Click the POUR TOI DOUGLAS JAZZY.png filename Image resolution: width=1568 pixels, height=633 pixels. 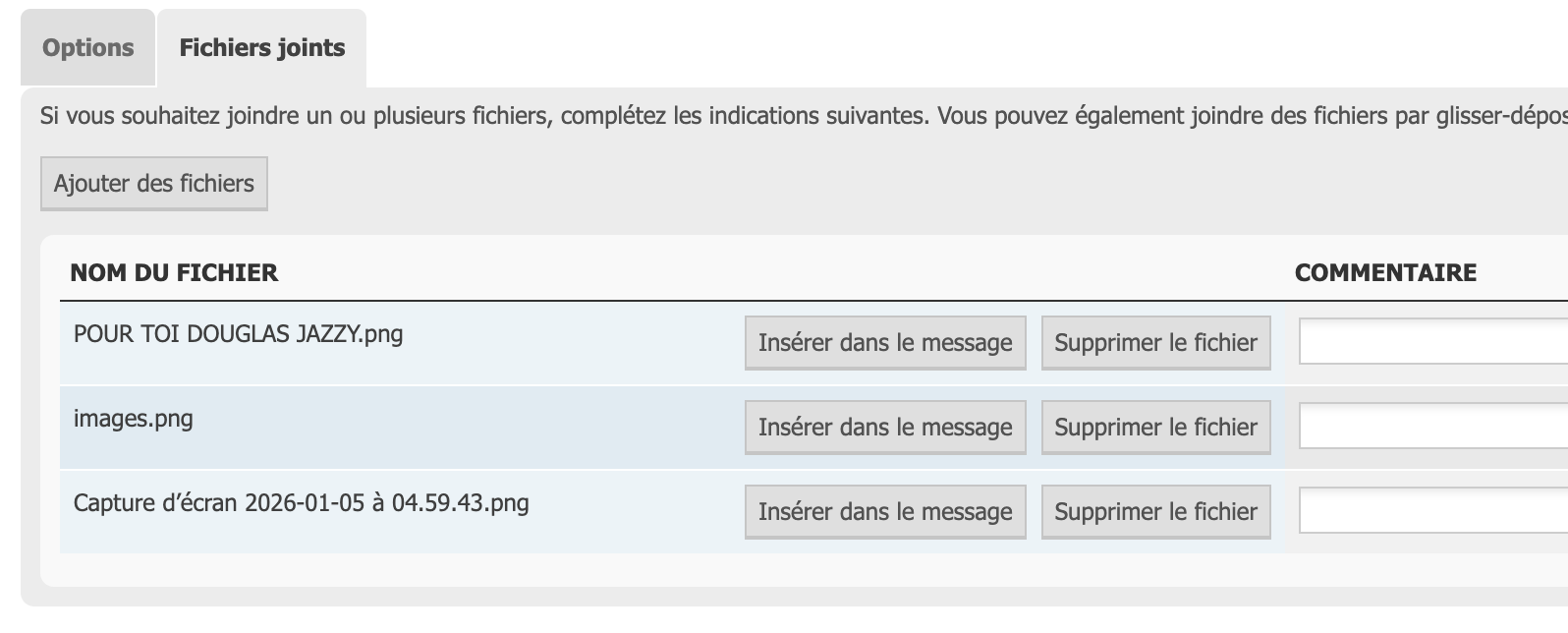[238, 334]
